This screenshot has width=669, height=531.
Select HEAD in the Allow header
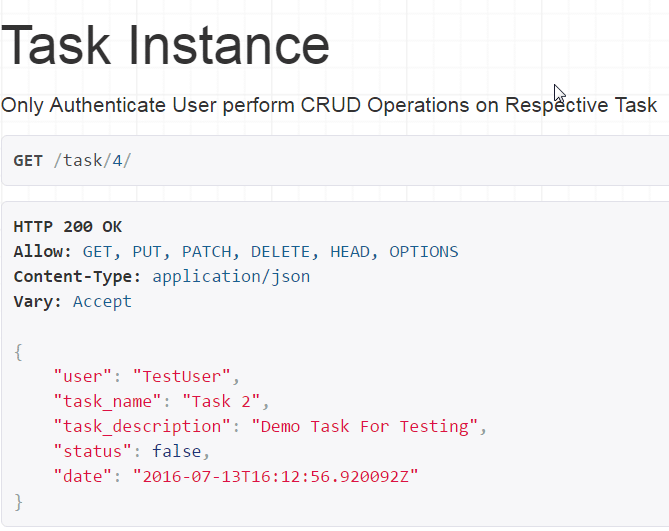pos(349,252)
